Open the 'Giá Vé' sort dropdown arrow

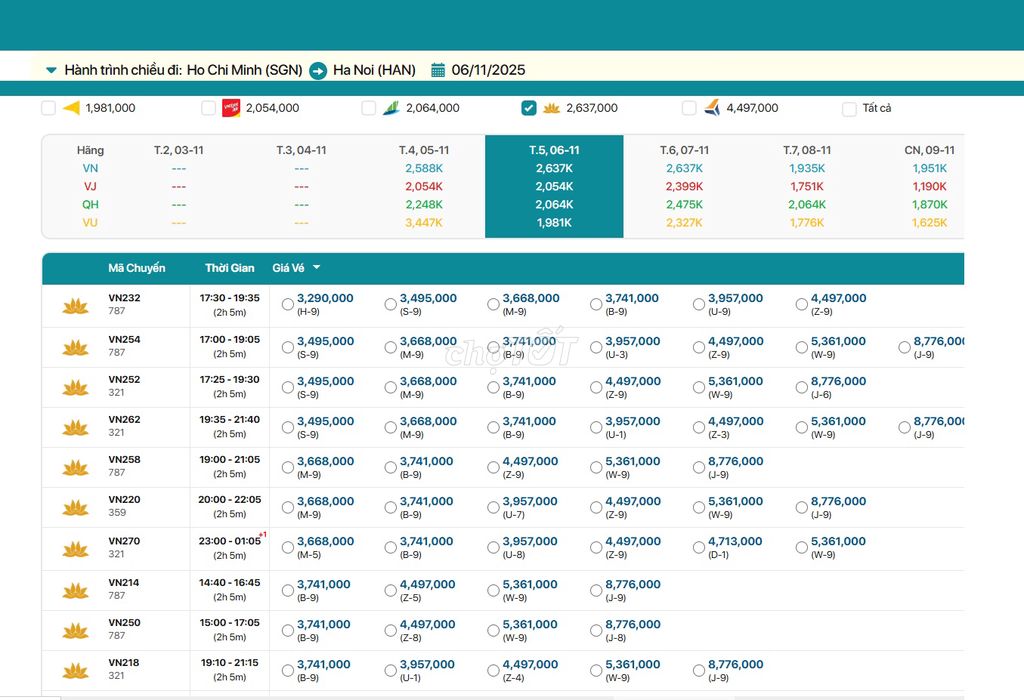pyautogui.click(x=316, y=268)
